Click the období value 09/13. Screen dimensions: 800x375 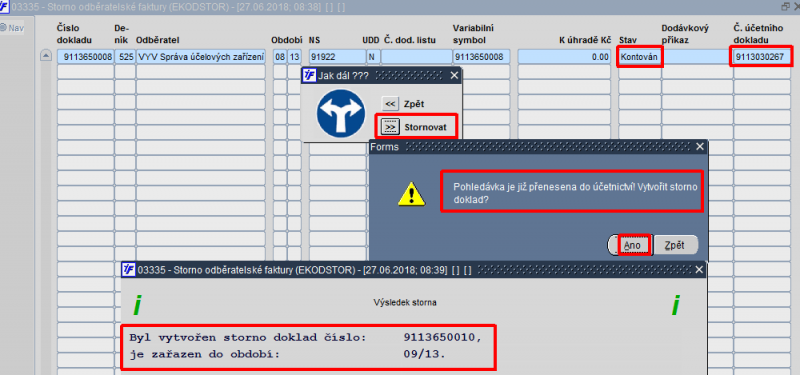[x=423, y=353]
